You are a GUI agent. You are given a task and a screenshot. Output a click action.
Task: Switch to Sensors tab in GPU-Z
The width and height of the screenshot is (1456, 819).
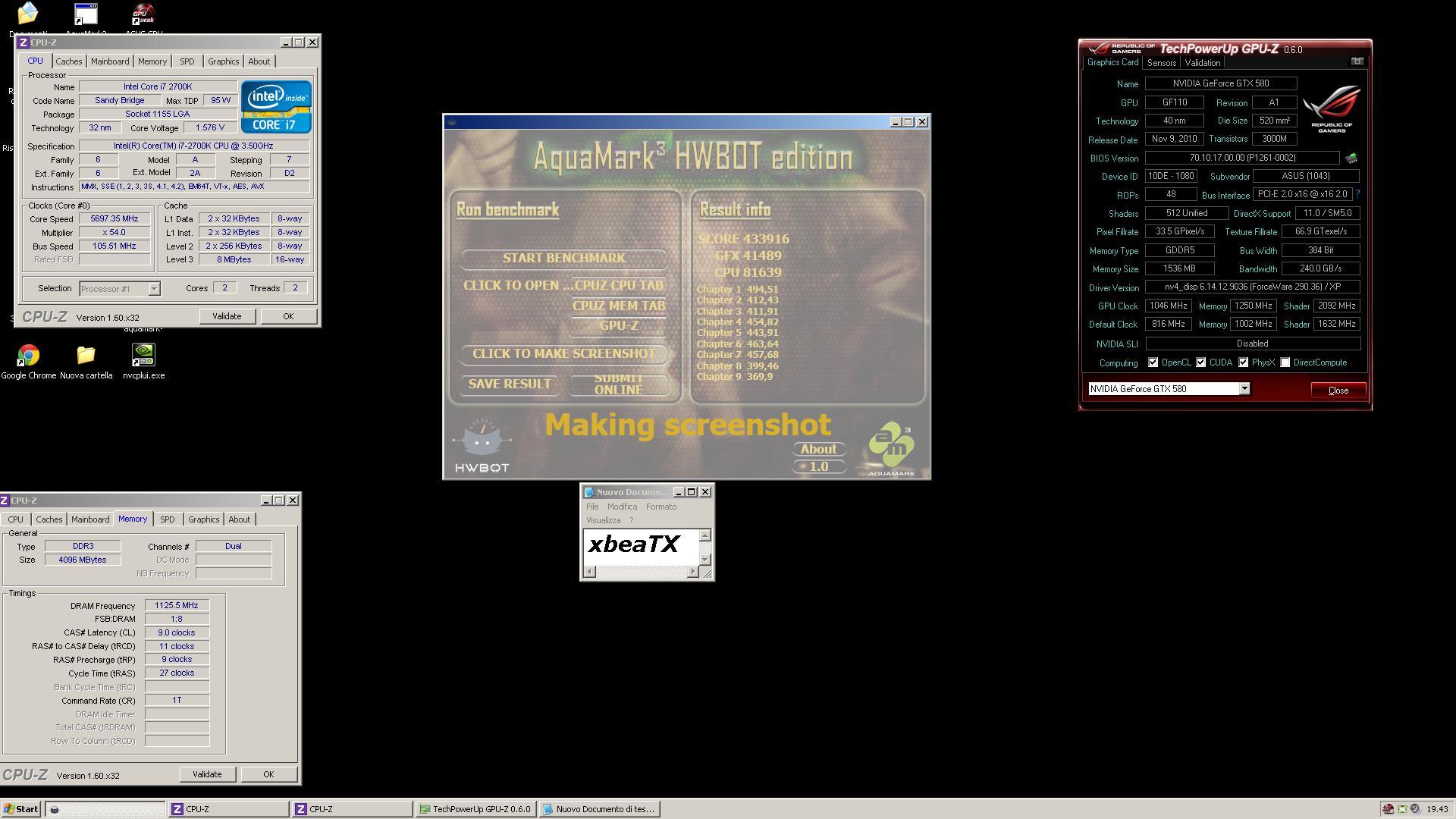(x=1161, y=63)
